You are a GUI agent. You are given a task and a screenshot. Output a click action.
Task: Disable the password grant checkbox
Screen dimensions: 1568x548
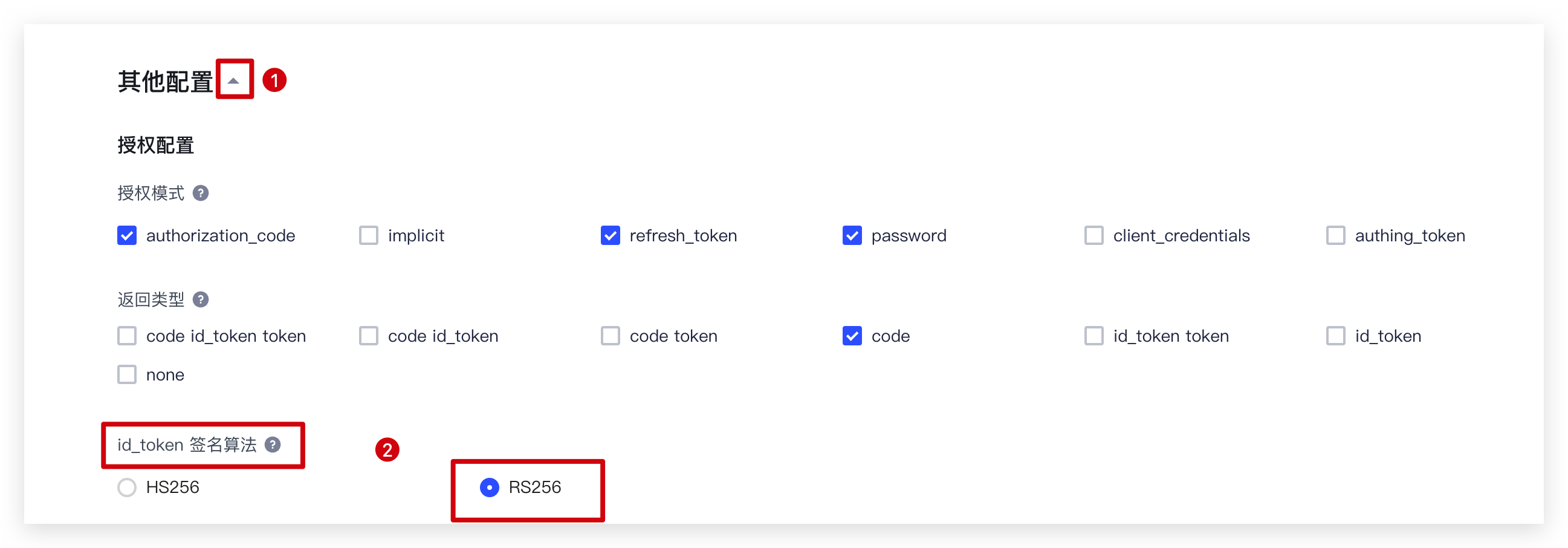[852, 236]
